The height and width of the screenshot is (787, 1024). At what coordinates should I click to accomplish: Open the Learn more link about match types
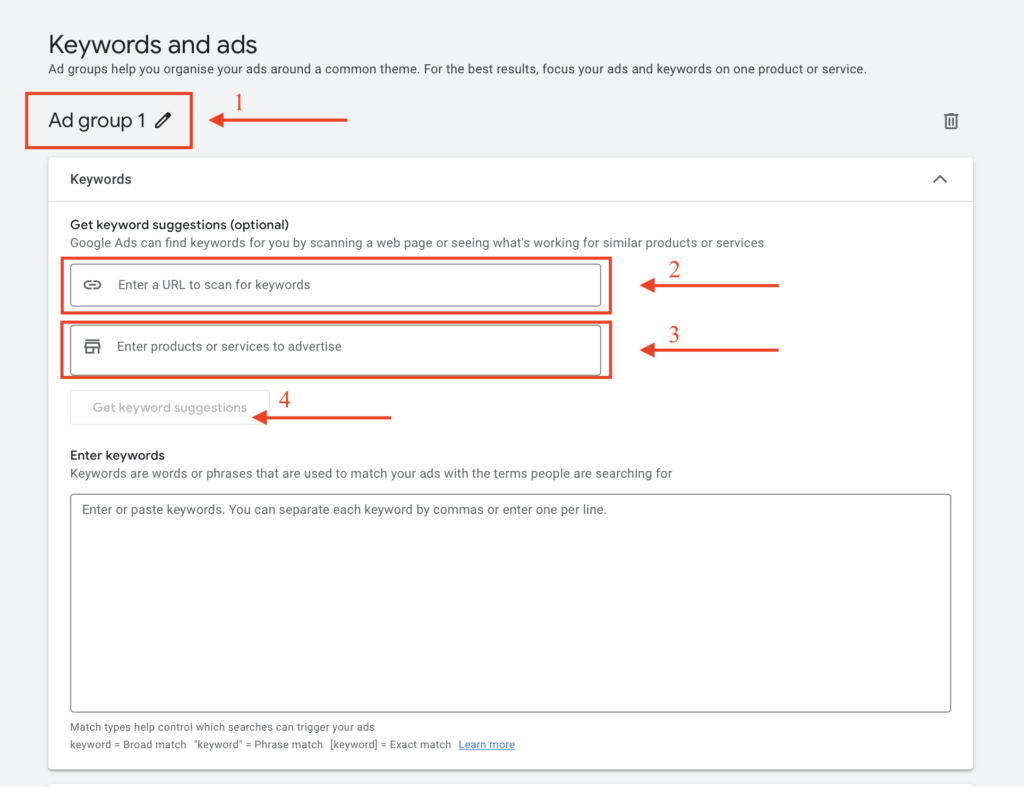point(486,745)
